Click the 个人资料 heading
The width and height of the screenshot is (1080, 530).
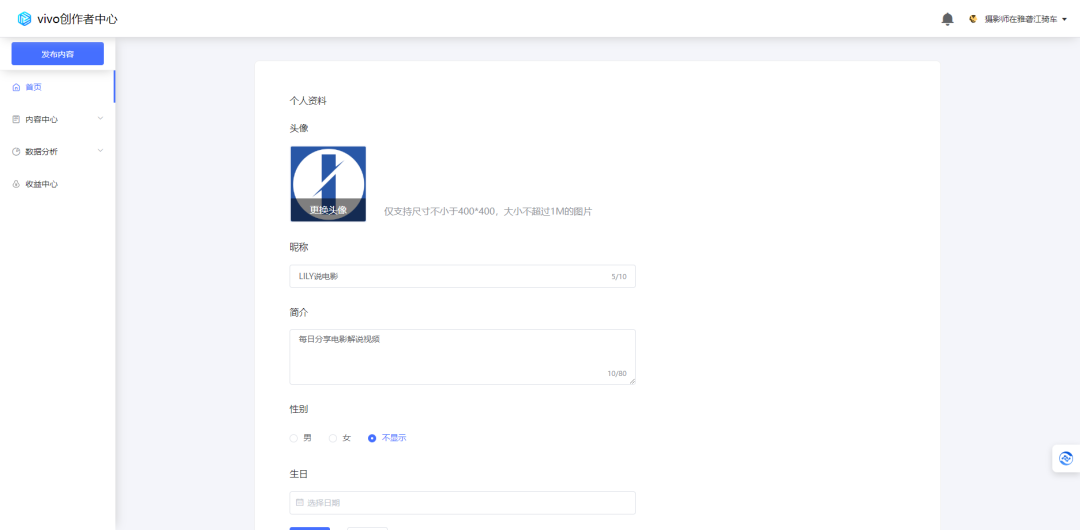click(308, 101)
